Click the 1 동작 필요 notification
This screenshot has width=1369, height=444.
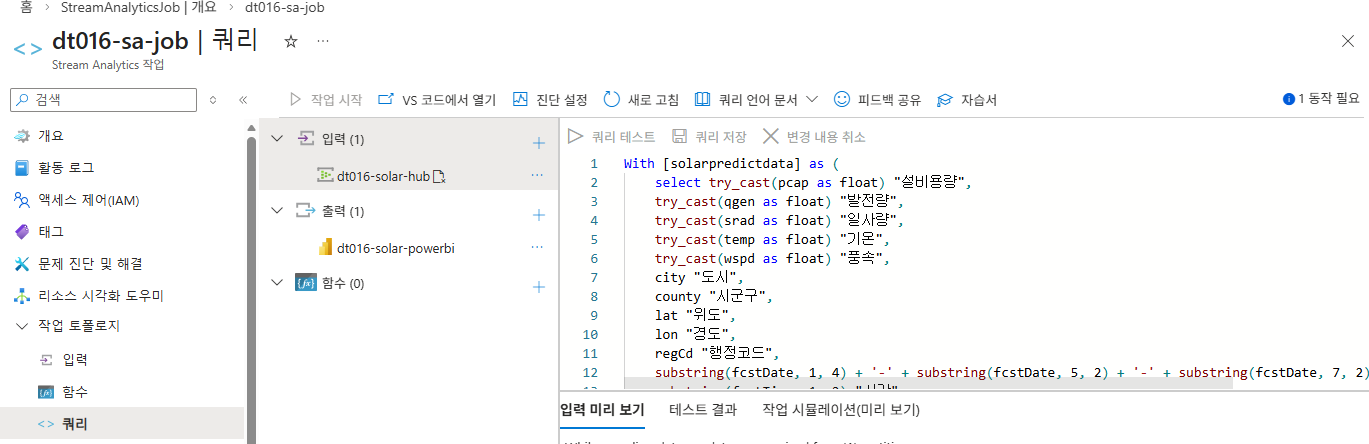[x=1321, y=99]
